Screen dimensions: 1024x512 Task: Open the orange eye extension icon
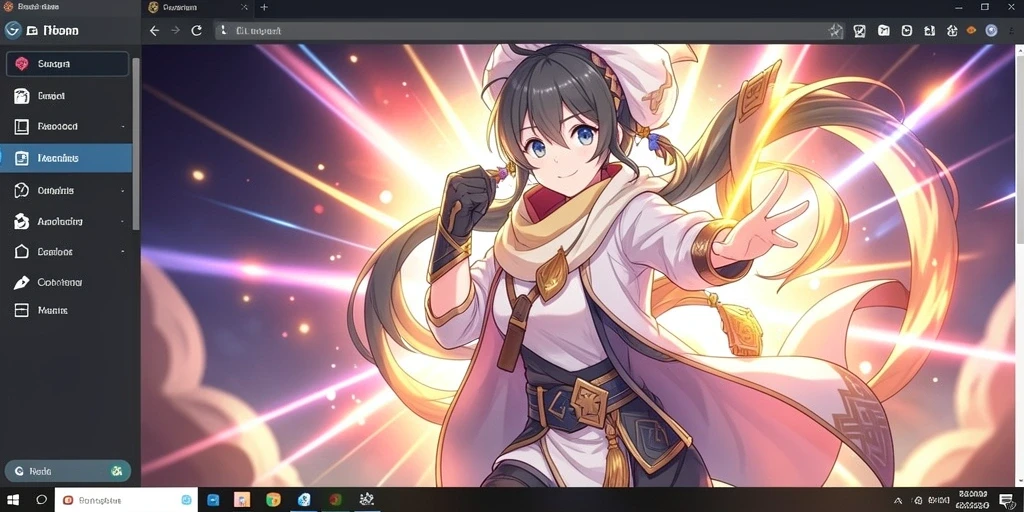tap(970, 30)
